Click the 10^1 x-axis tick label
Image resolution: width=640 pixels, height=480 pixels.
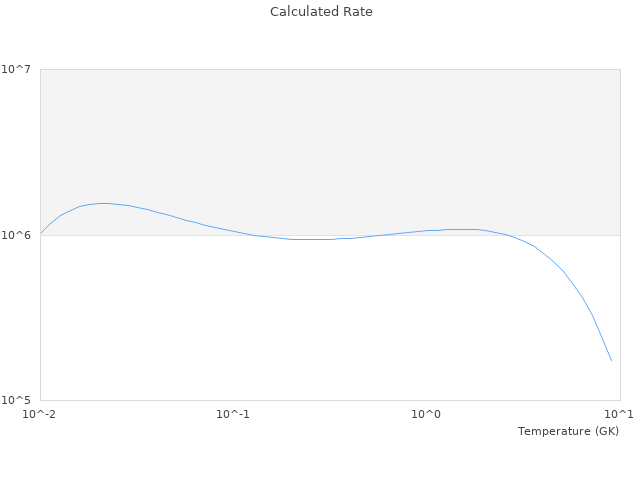click(619, 415)
